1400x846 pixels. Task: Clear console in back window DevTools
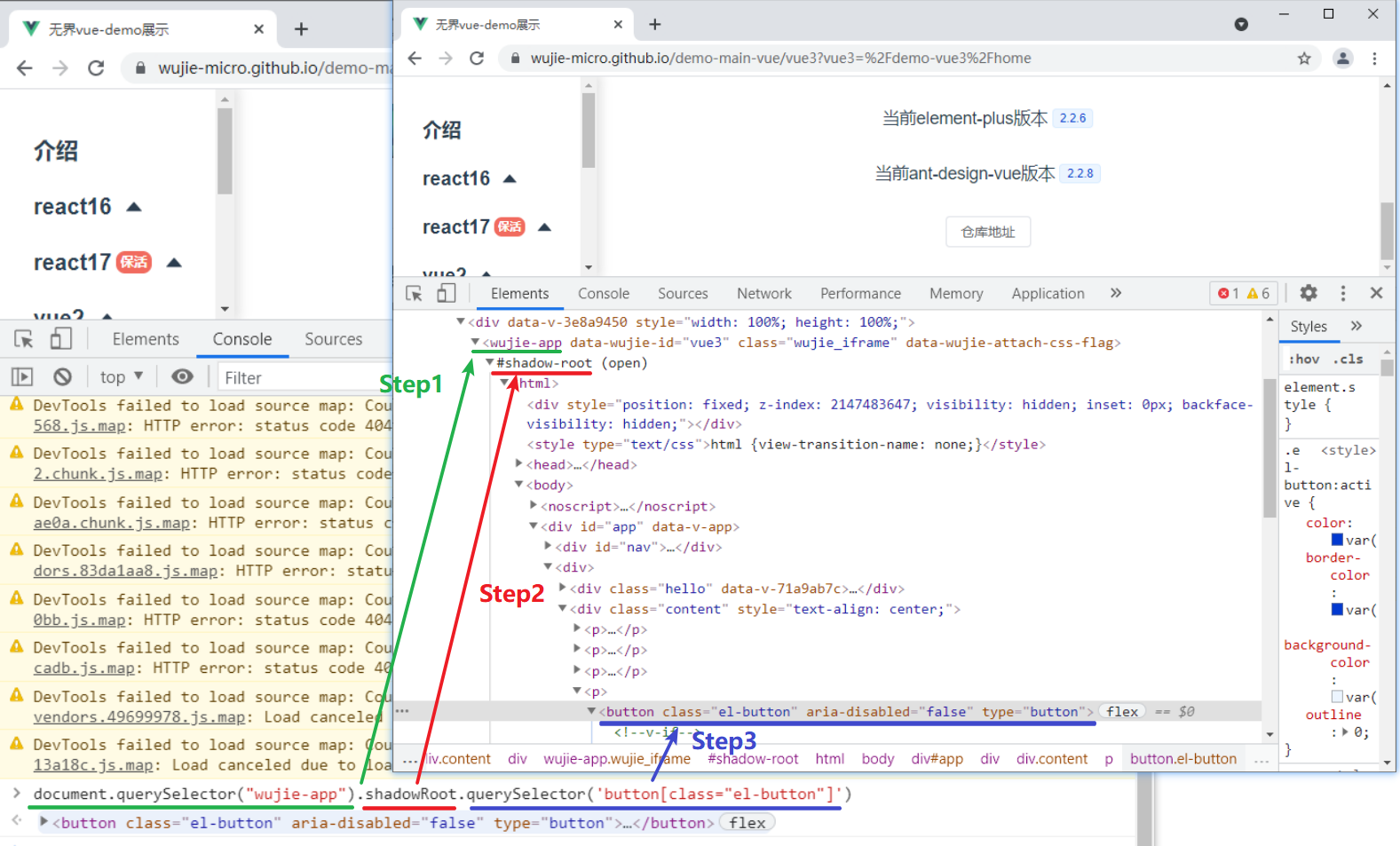[x=62, y=376]
